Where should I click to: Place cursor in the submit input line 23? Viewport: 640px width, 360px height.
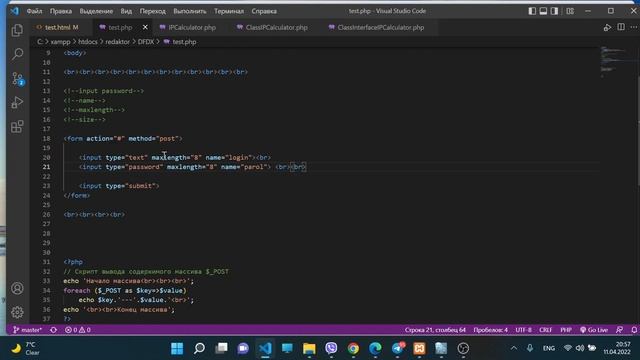pos(119,186)
